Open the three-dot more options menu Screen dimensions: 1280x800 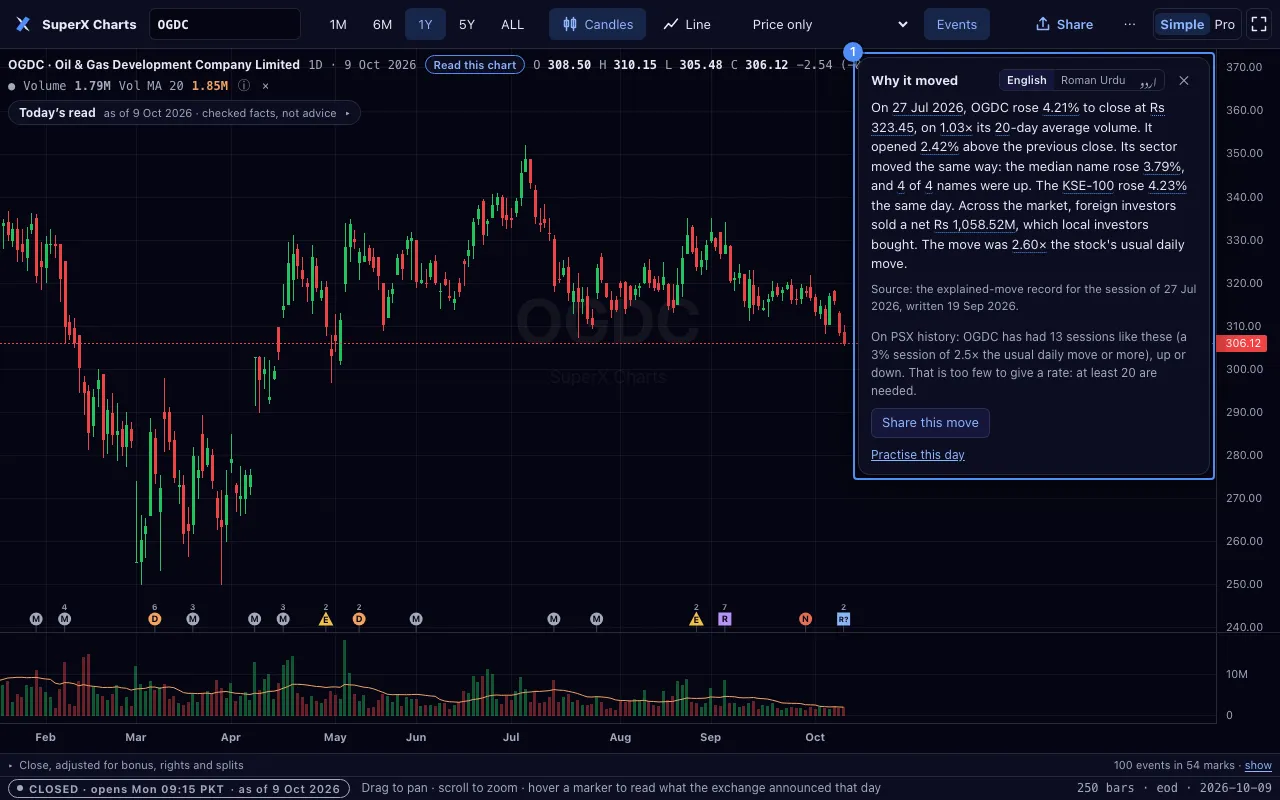(1130, 24)
